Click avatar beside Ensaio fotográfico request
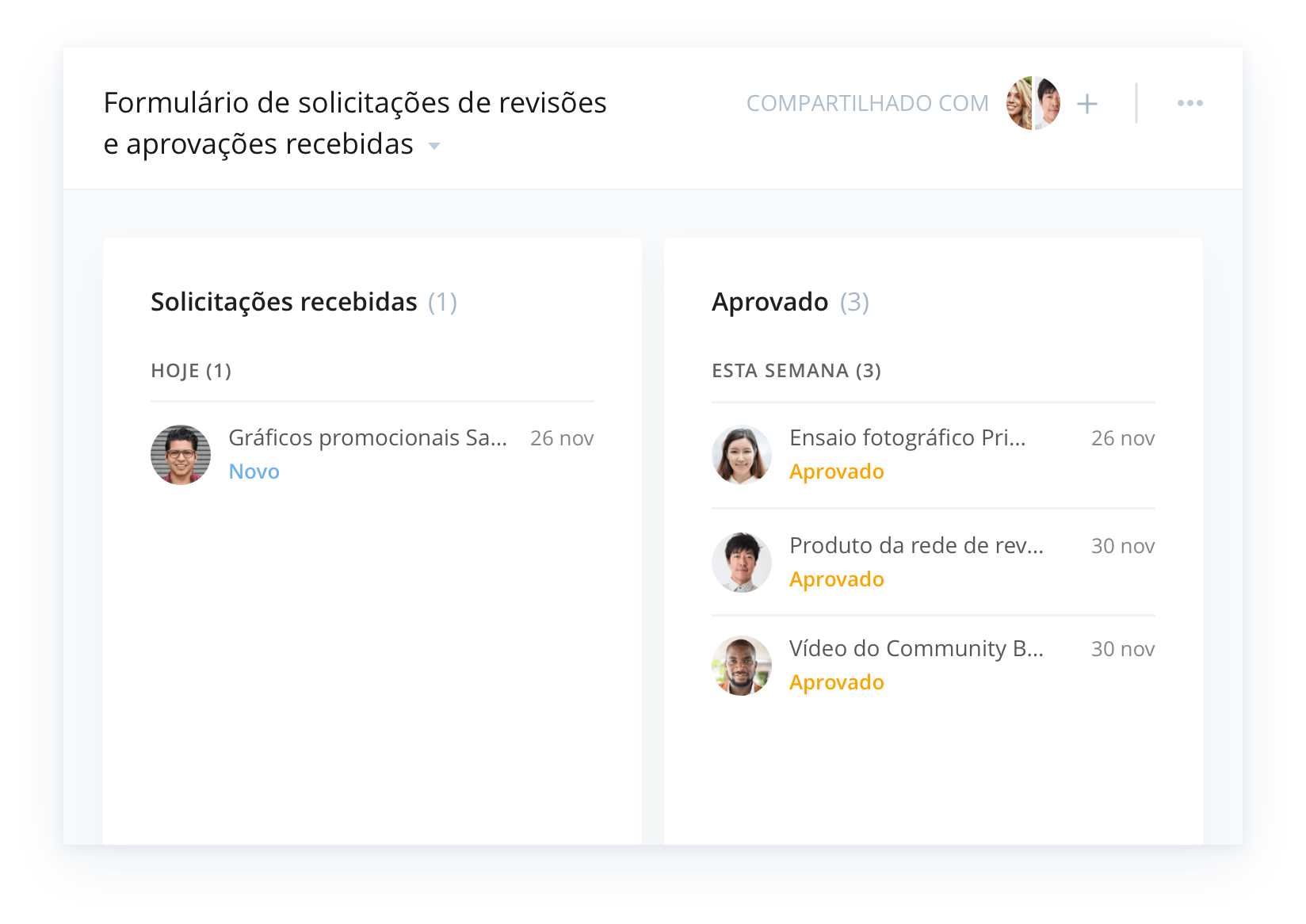 click(x=742, y=455)
